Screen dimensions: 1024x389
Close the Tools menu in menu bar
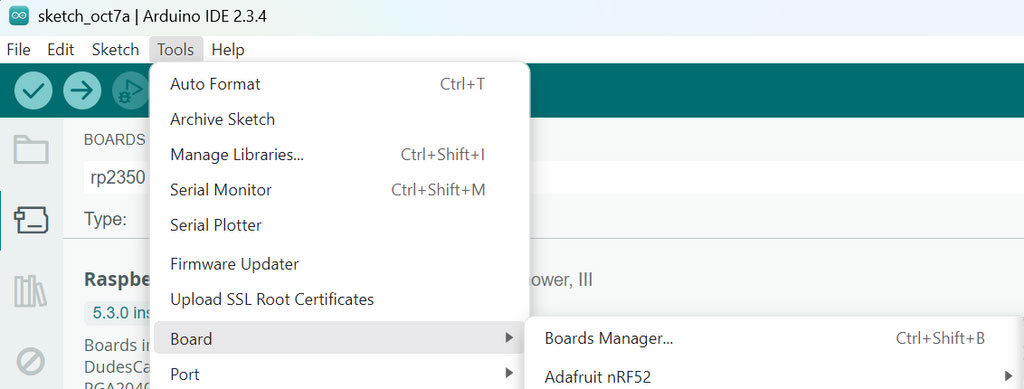[176, 50]
